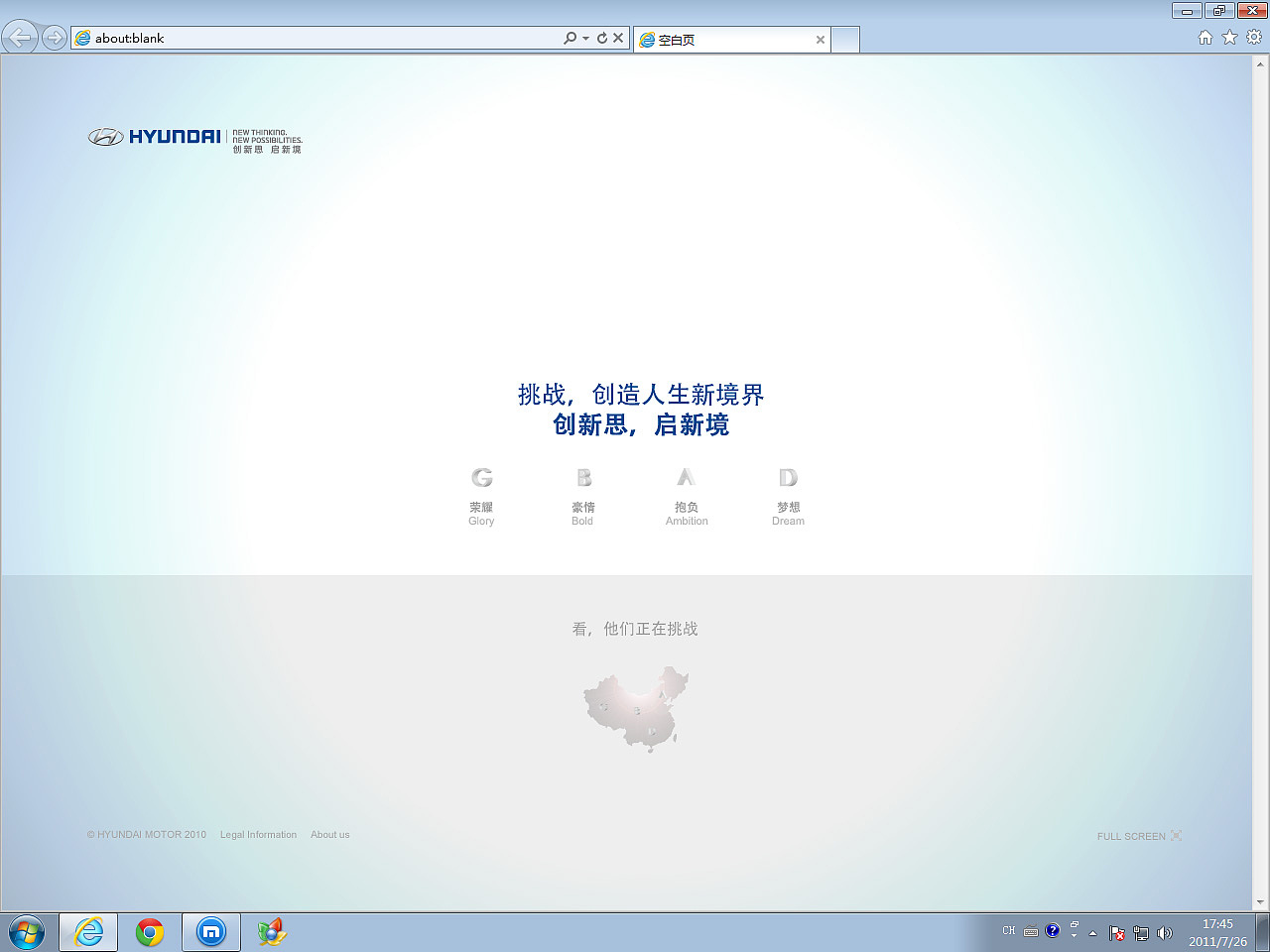This screenshot has width=1270, height=952.
Task: Click the page scrollbar up arrow
Action: click(x=1261, y=63)
